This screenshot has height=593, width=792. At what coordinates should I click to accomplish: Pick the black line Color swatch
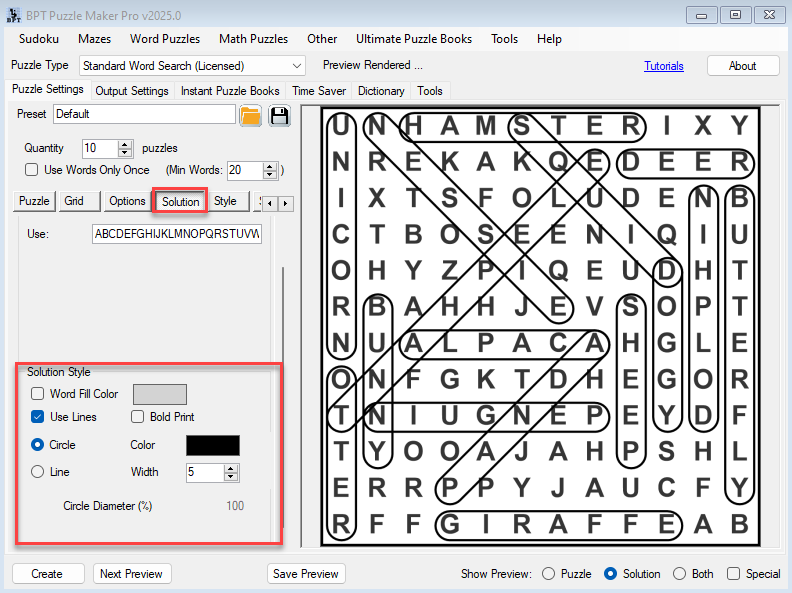(213, 445)
